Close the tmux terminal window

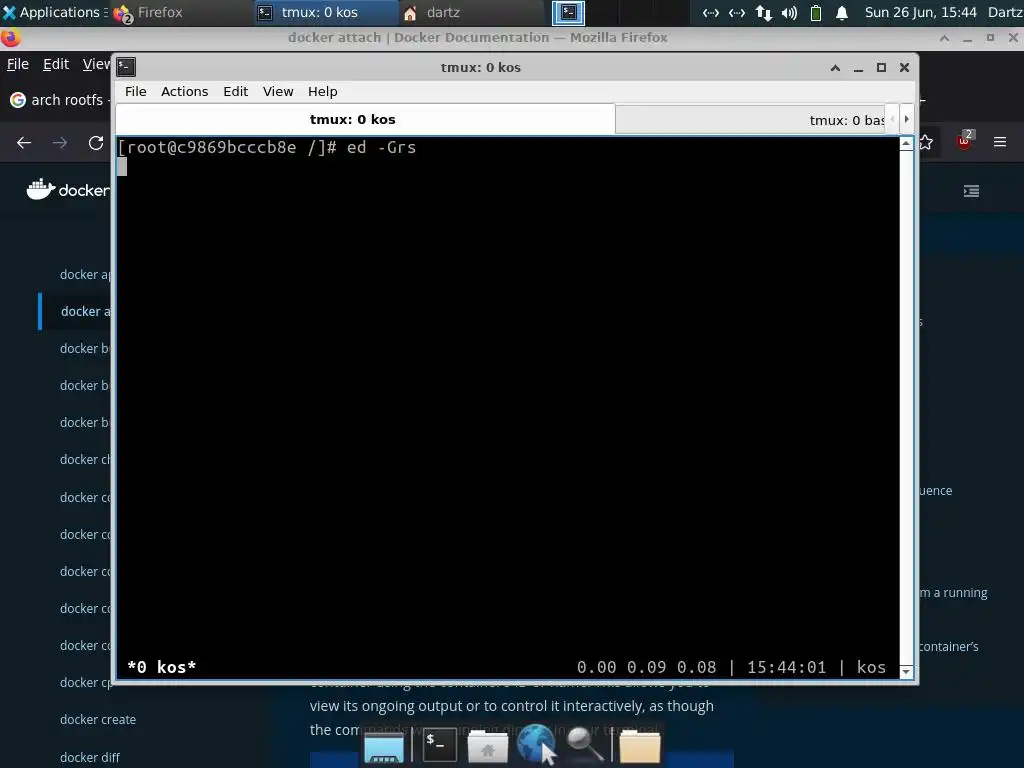click(904, 67)
